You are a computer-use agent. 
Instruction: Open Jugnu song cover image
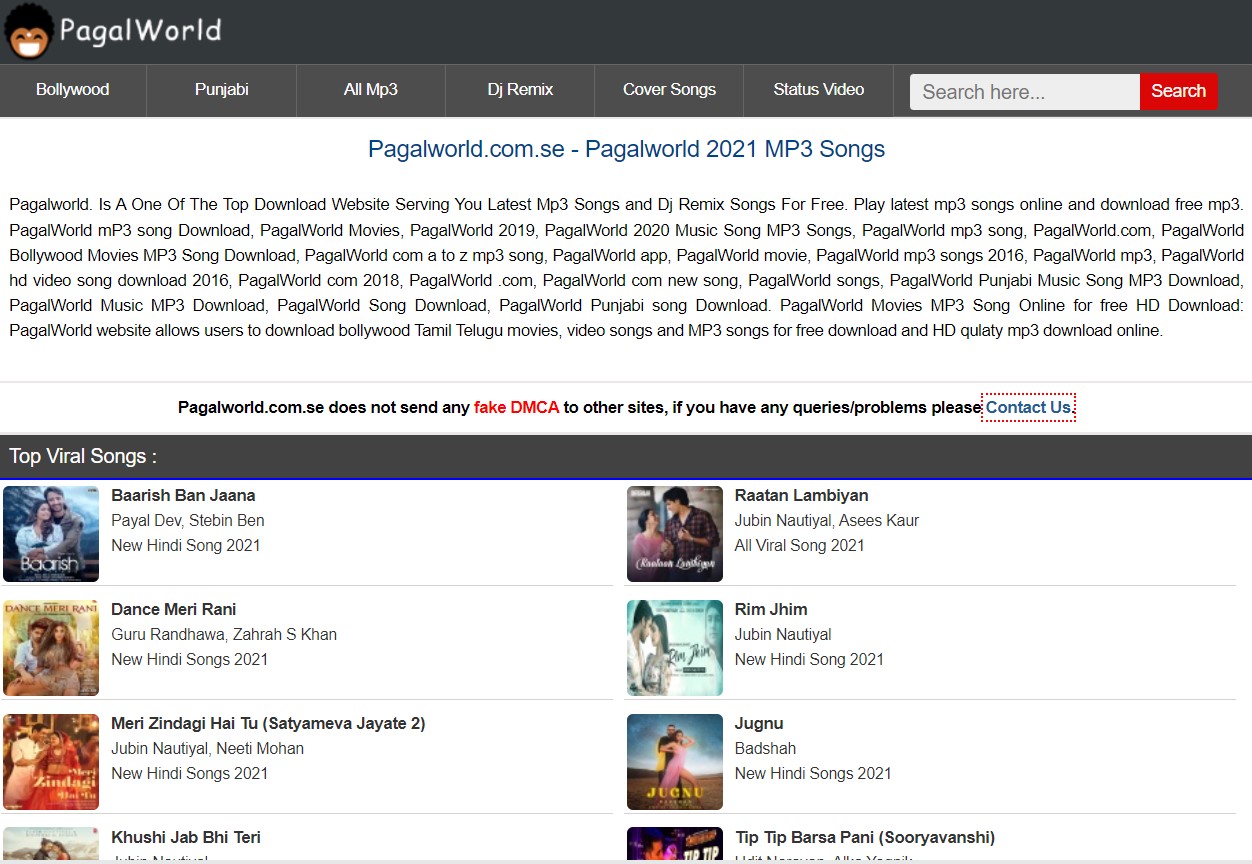[675, 762]
